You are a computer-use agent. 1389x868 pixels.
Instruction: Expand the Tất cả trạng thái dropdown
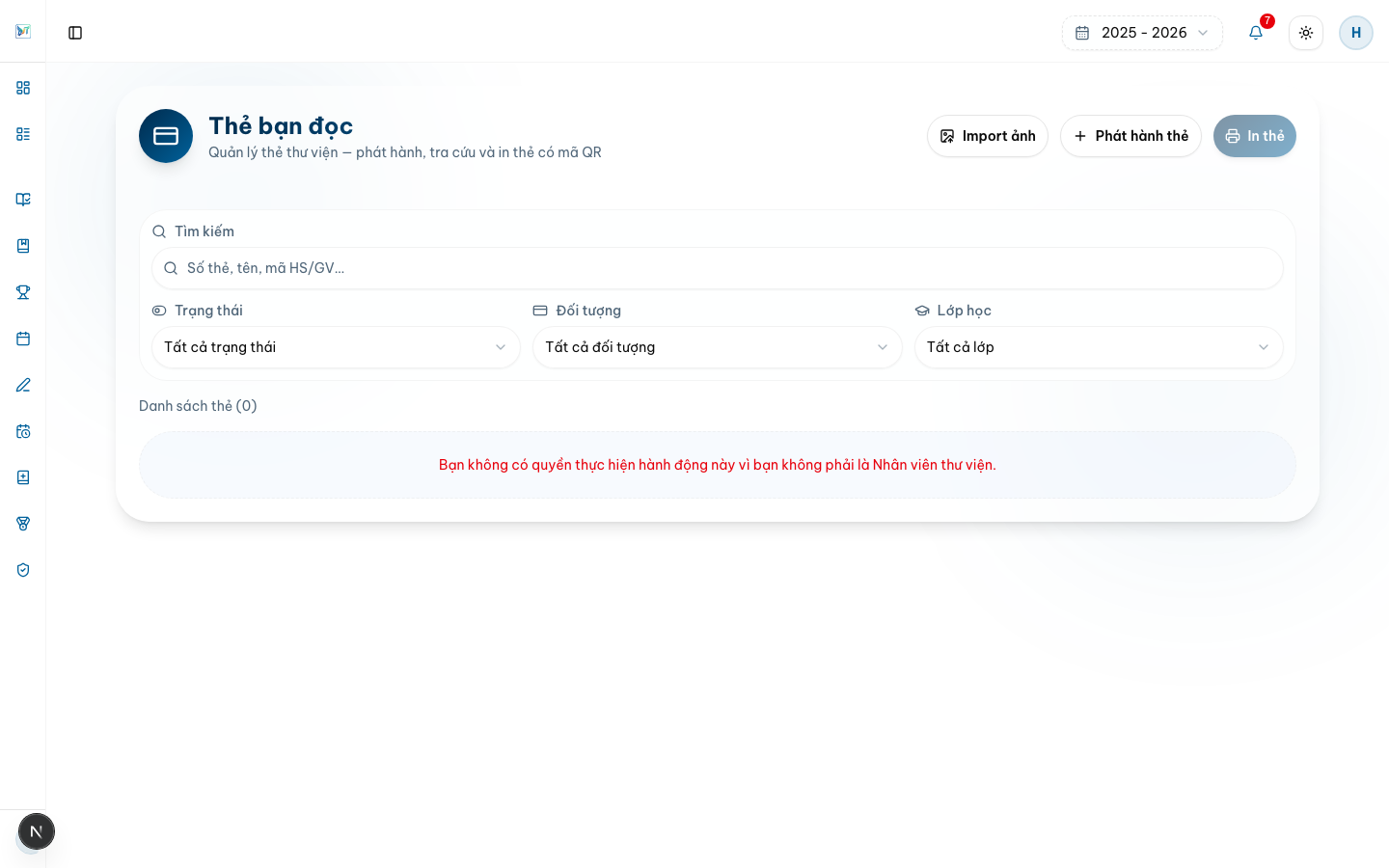[336, 347]
